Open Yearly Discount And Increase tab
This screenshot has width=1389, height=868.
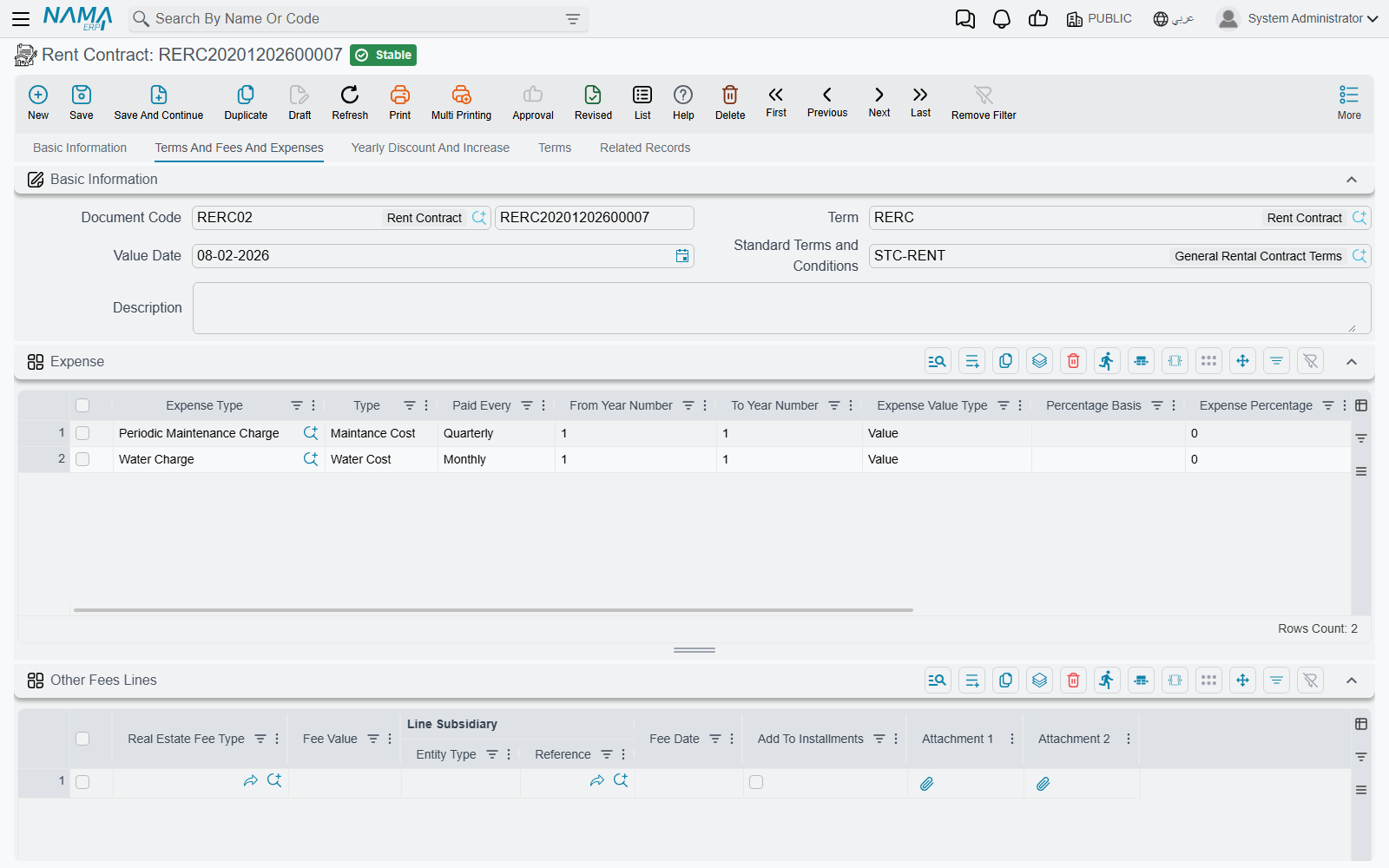pos(431,148)
